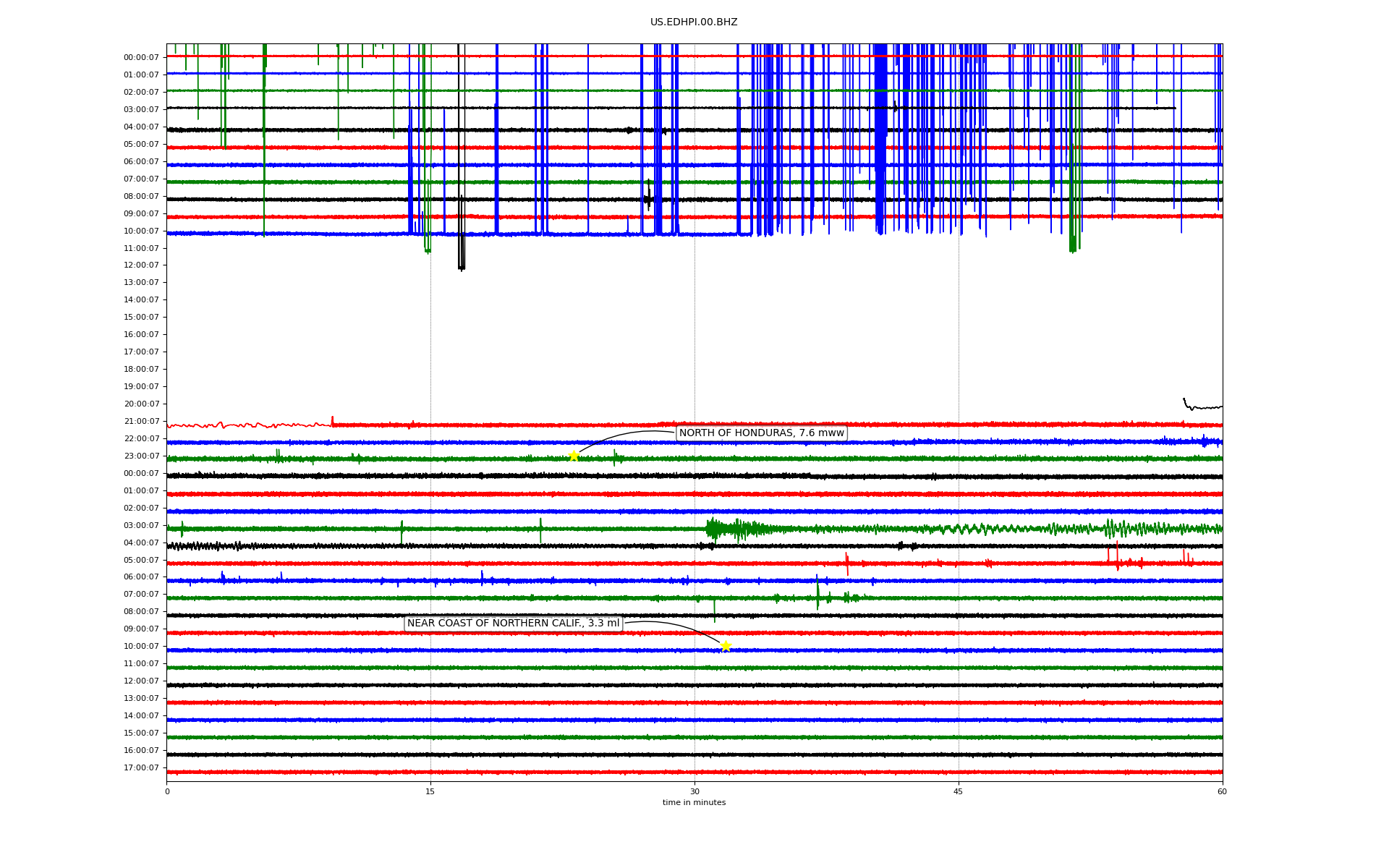This screenshot has height=868, width=1389.
Task: Click the US.EDHPI.00.BHZ plot title
Action: [x=694, y=22]
